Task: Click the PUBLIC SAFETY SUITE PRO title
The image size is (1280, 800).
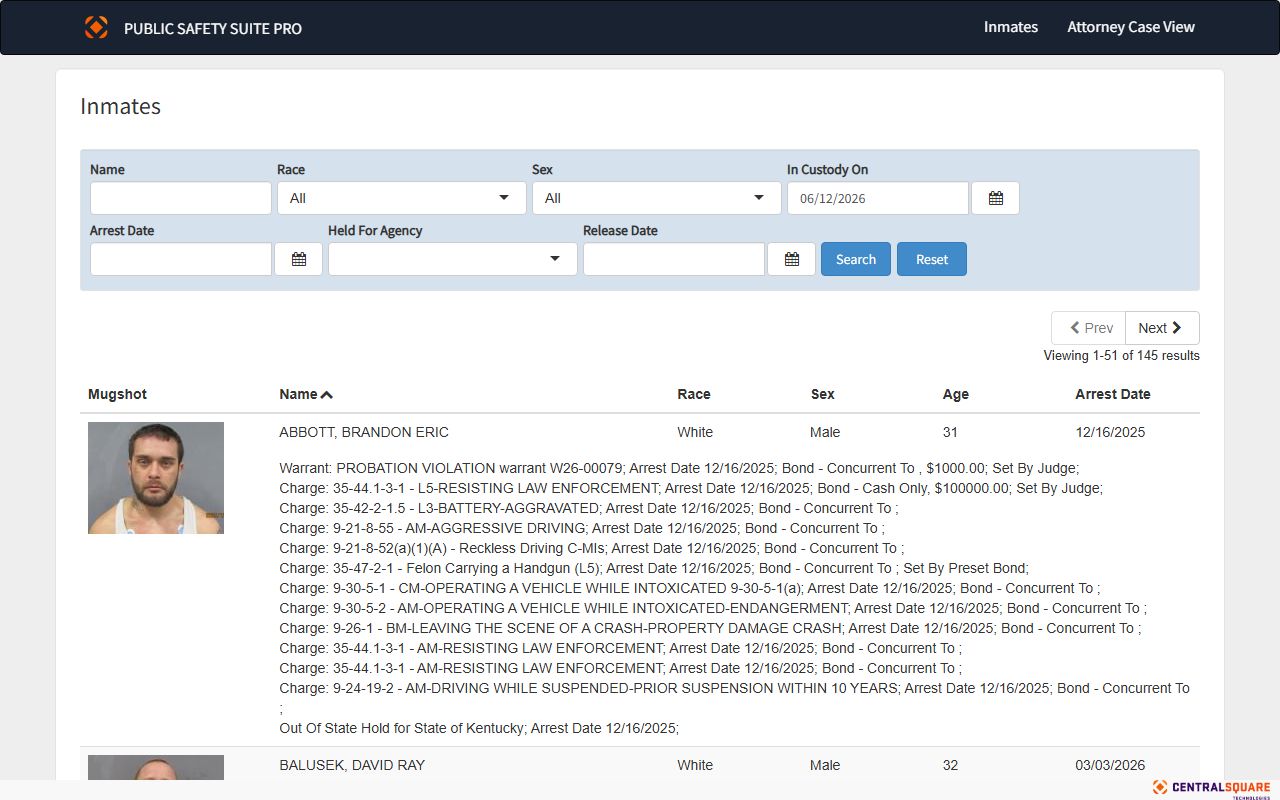Action: 213,28
